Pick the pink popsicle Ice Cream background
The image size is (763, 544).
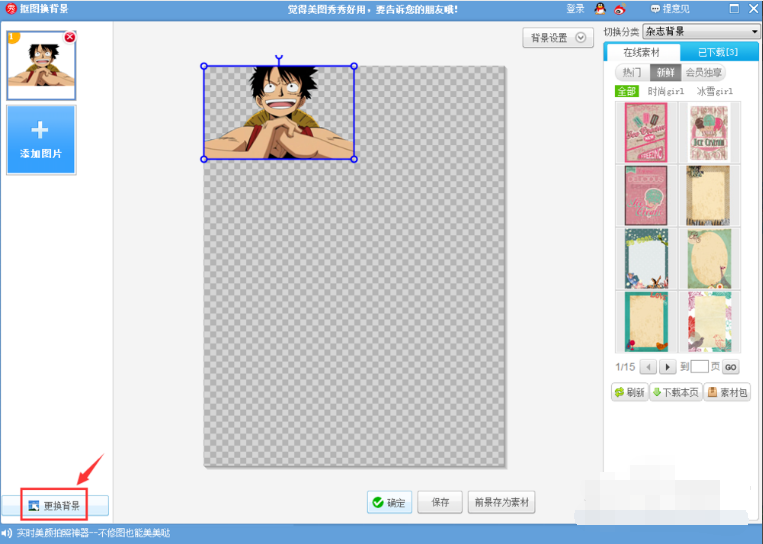coord(646,132)
